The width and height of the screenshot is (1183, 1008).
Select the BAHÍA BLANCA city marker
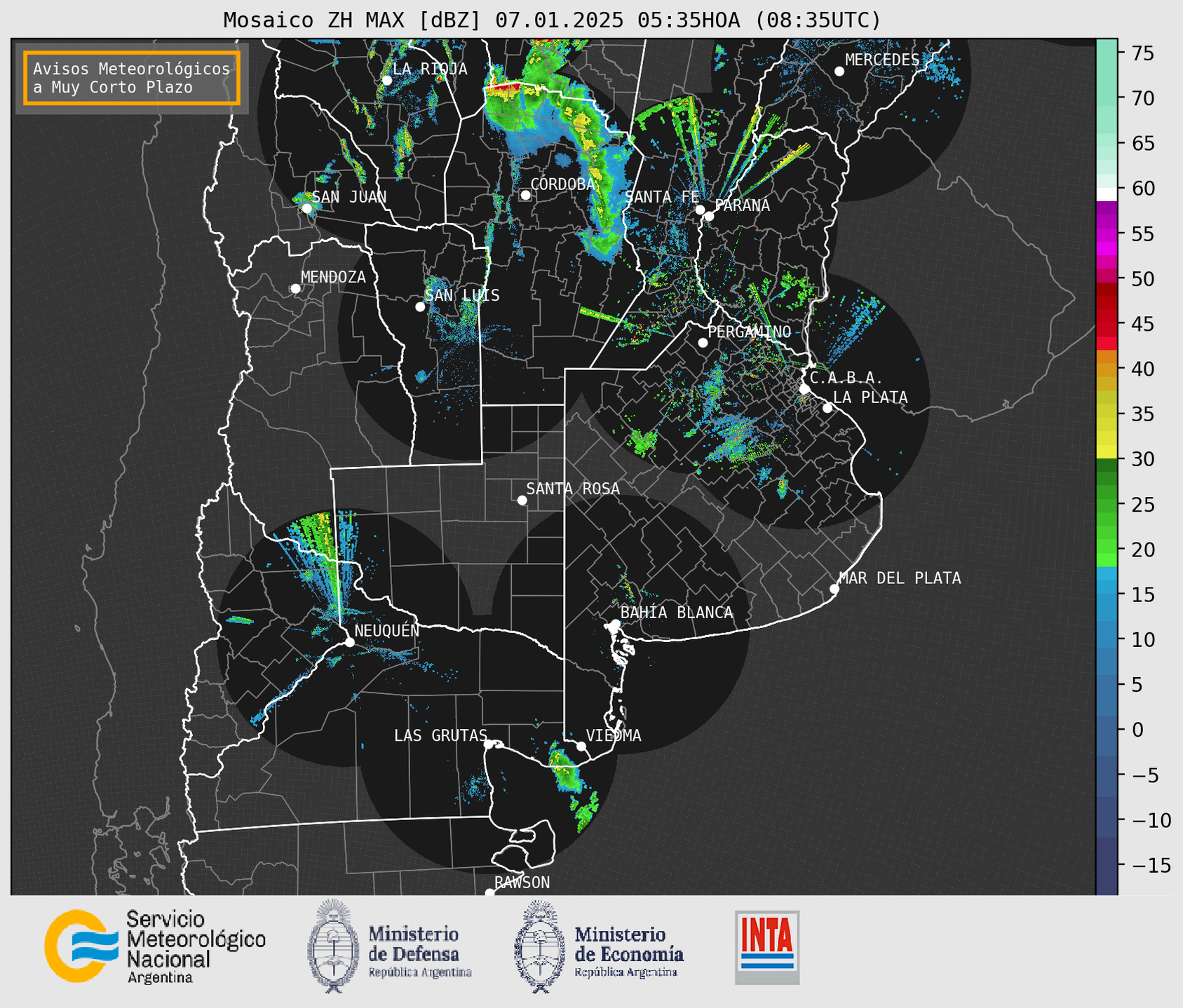(x=615, y=624)
